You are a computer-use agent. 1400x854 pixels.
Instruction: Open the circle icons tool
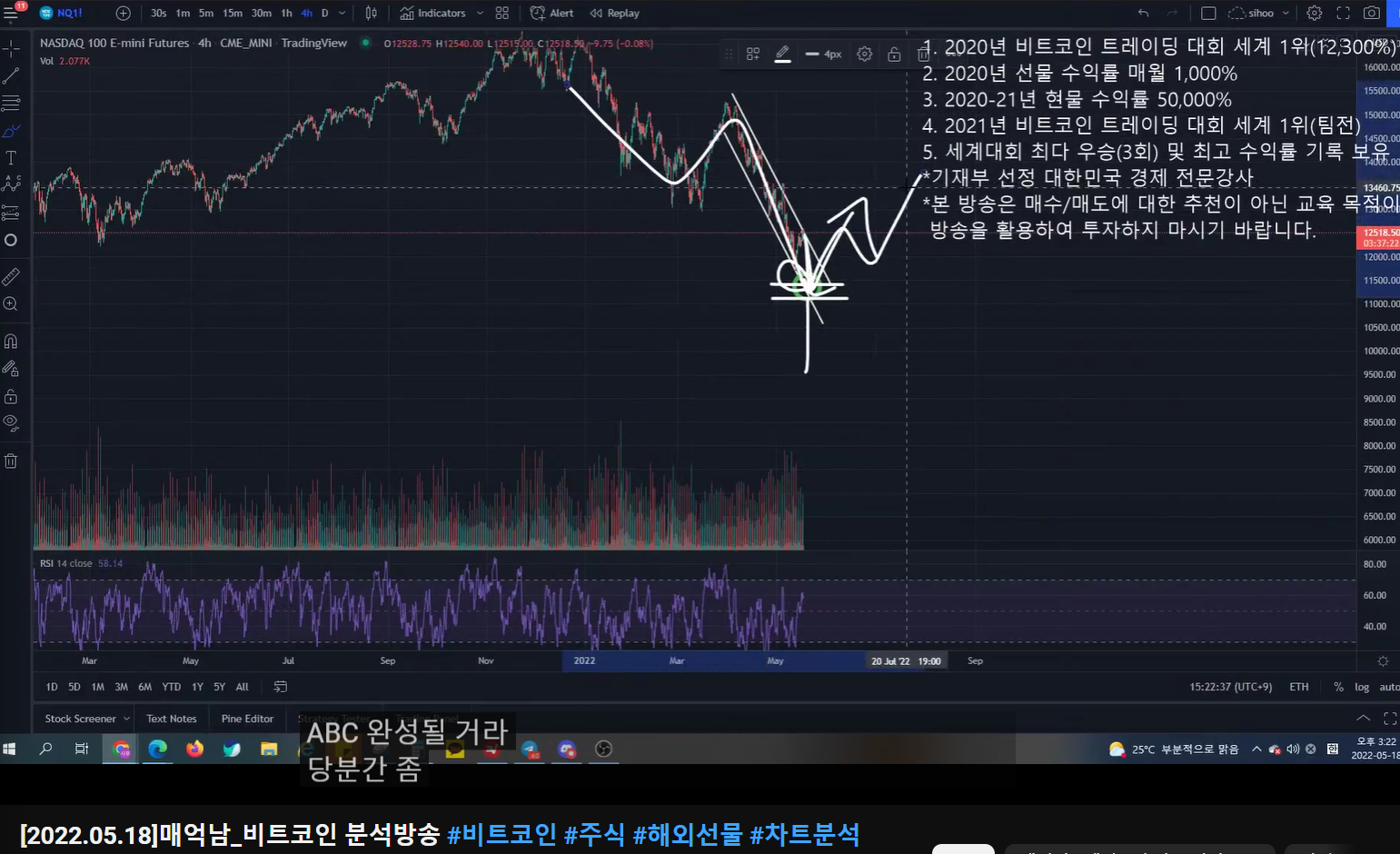[11, 241]
